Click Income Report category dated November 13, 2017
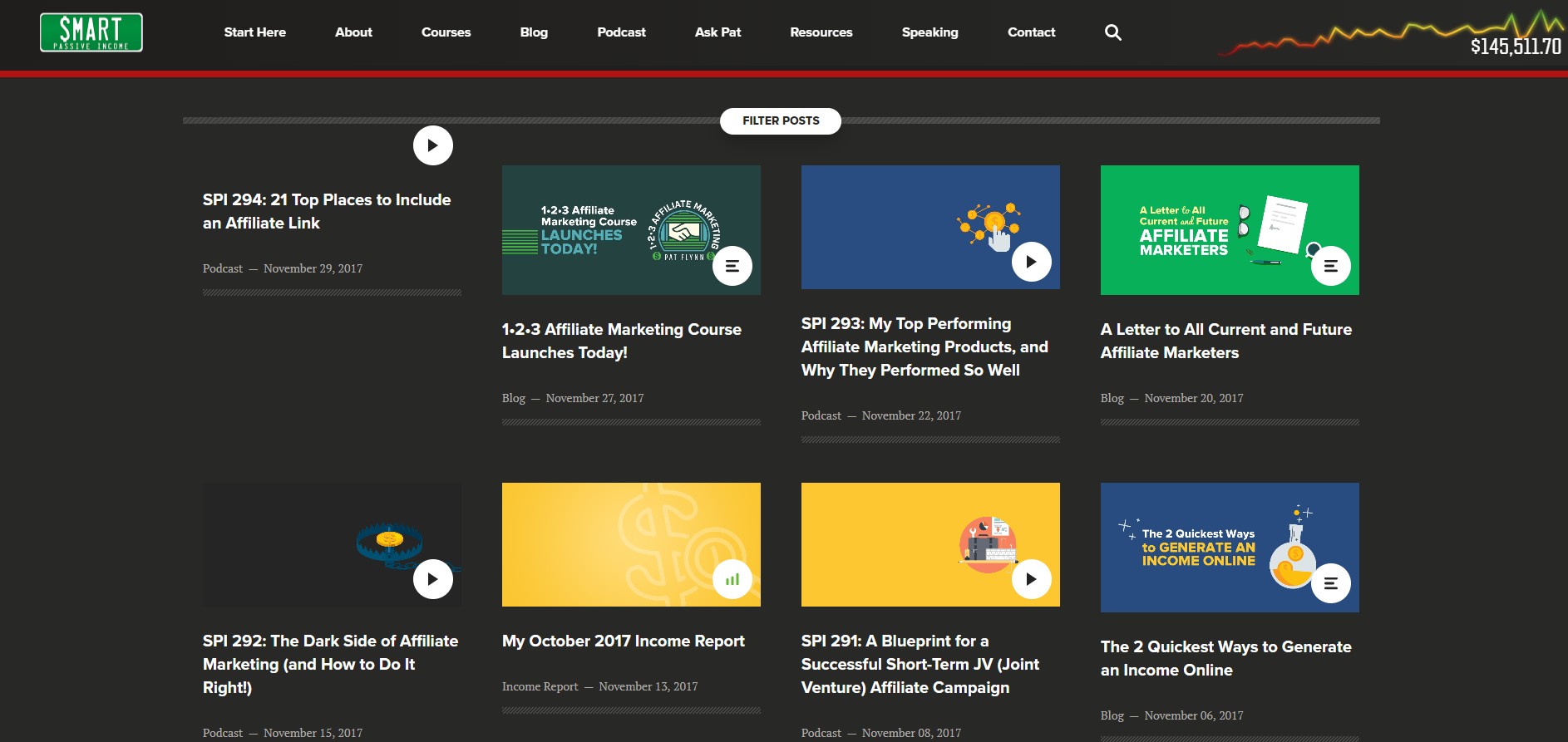 [540, 686]
